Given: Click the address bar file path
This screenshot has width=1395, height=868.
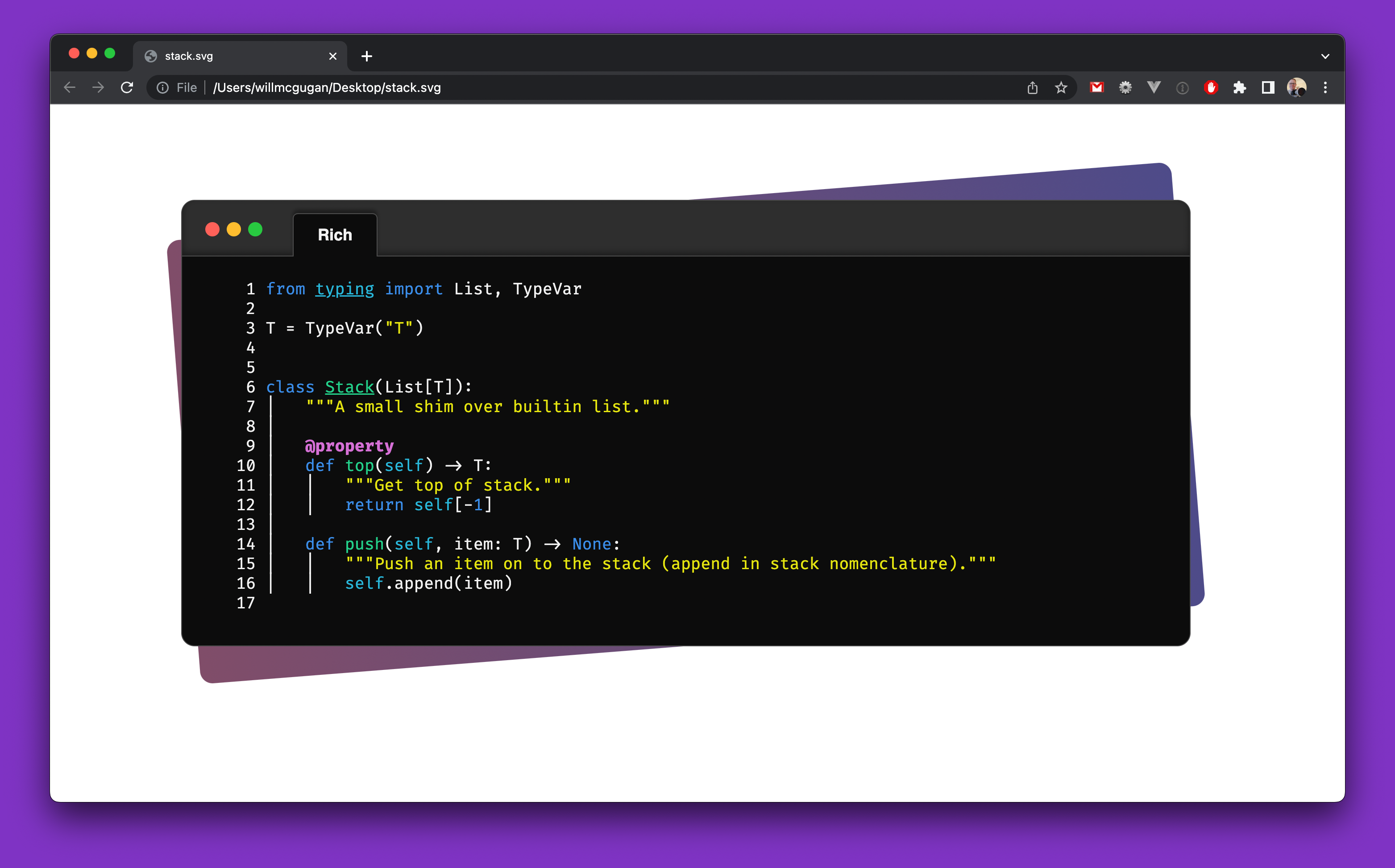Looking at the screenshot, I should tap(328, 87).
